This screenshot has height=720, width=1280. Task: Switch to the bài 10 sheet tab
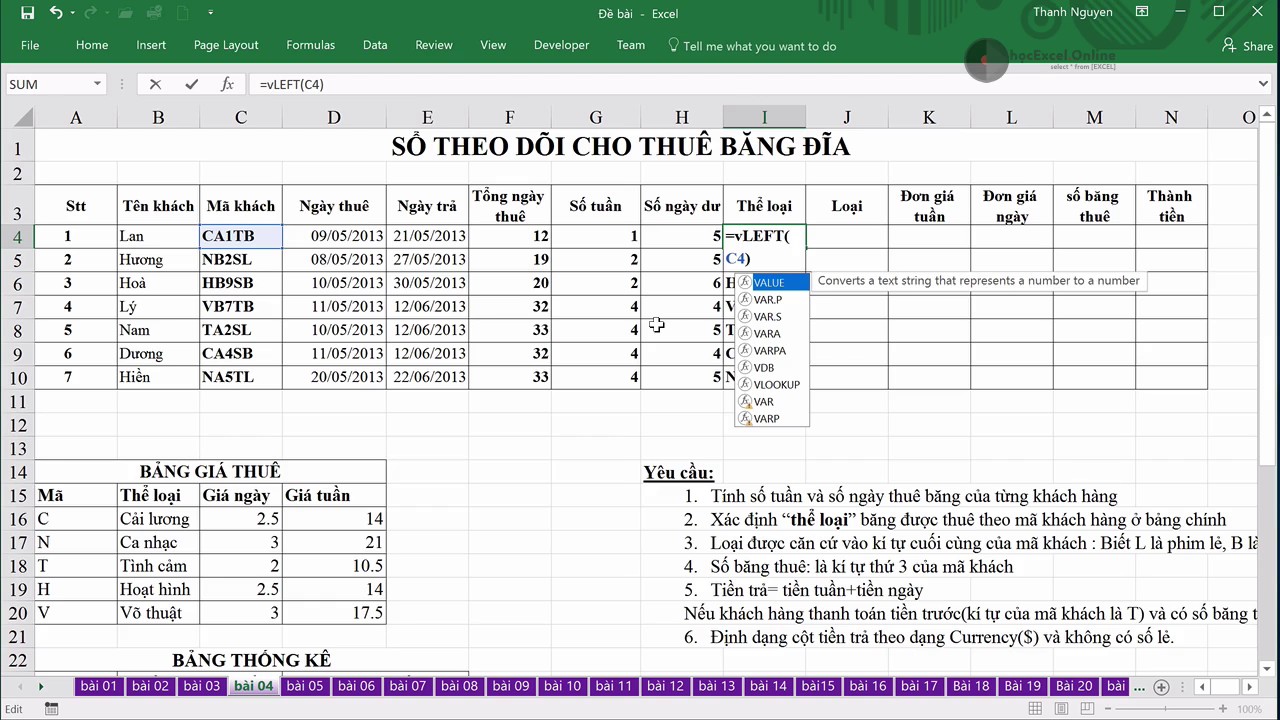(x=562, y=686)
